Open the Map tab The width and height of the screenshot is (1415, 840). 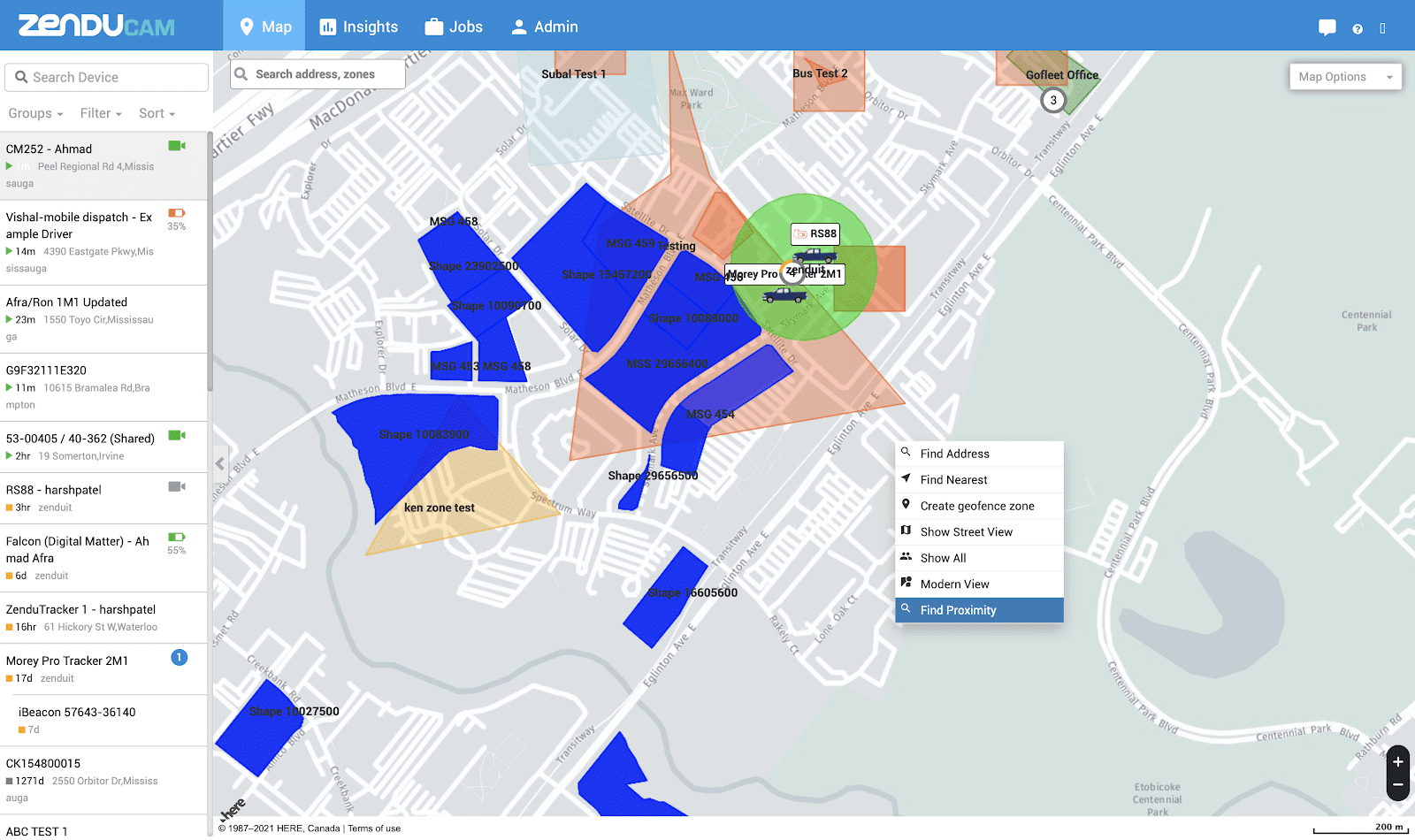(264, 27)
